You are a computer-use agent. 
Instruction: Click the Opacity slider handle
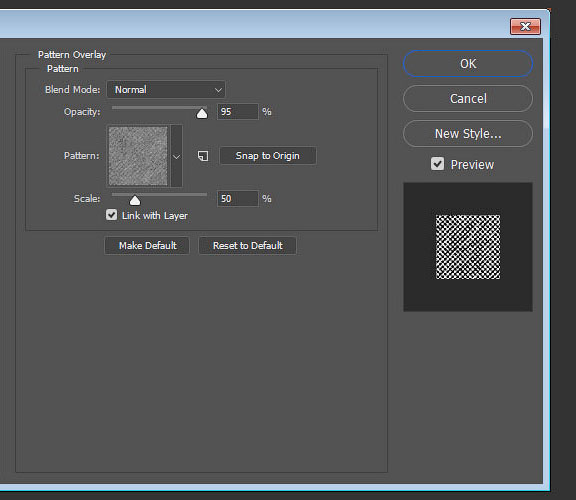202,114
